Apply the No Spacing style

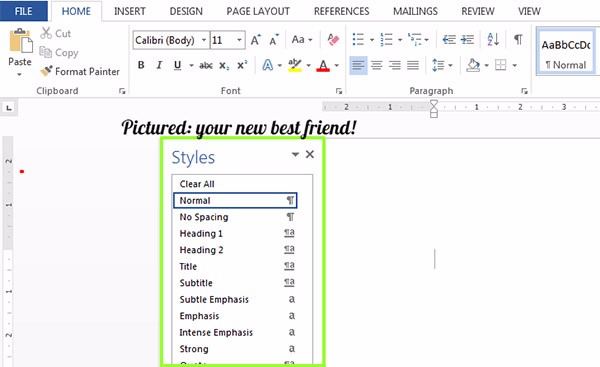tap(235, 217)
